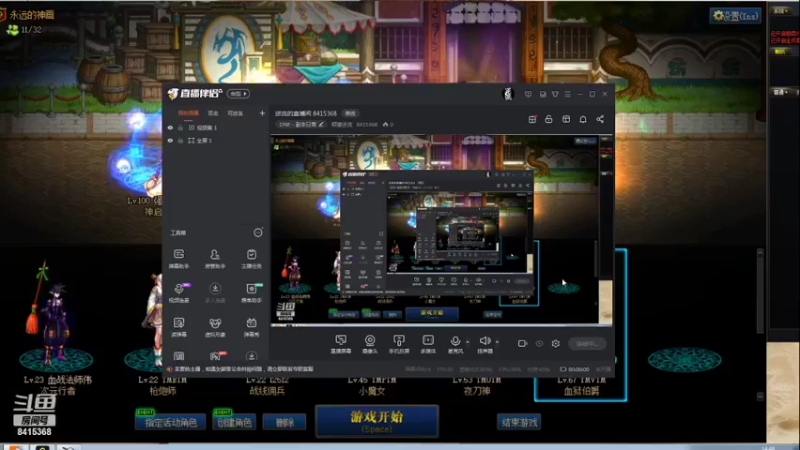Expand the speaker volume arrow
Screen dimensions: 800x450
pos(497,342)
